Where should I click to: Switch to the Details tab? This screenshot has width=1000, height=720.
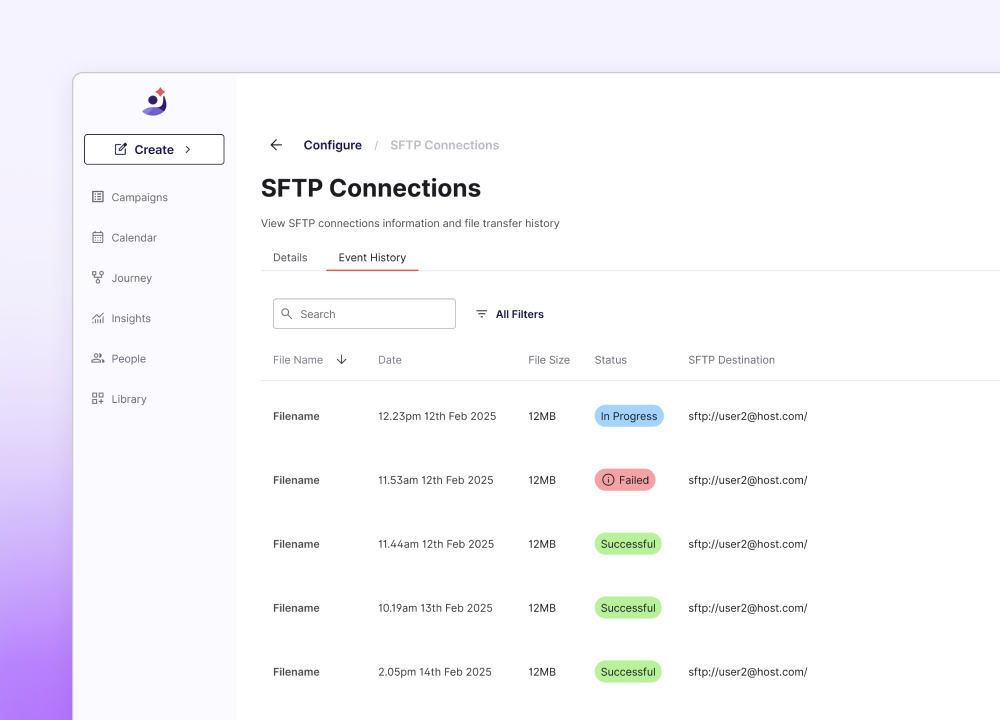click(x=290, y=257)
